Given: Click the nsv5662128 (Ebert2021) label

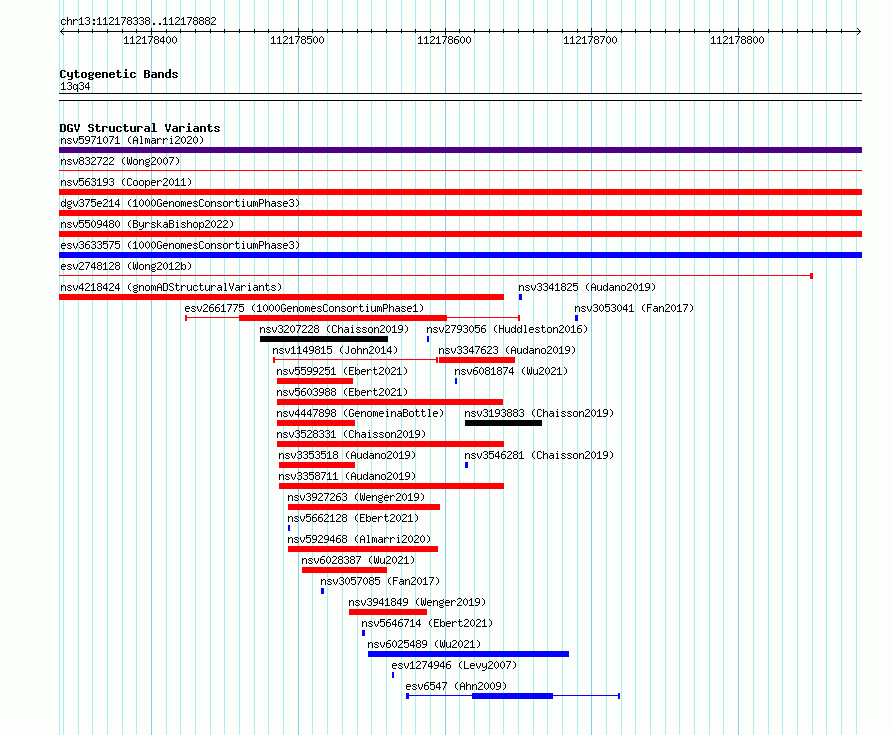Looking at the screenshot, I should [353, 518].
